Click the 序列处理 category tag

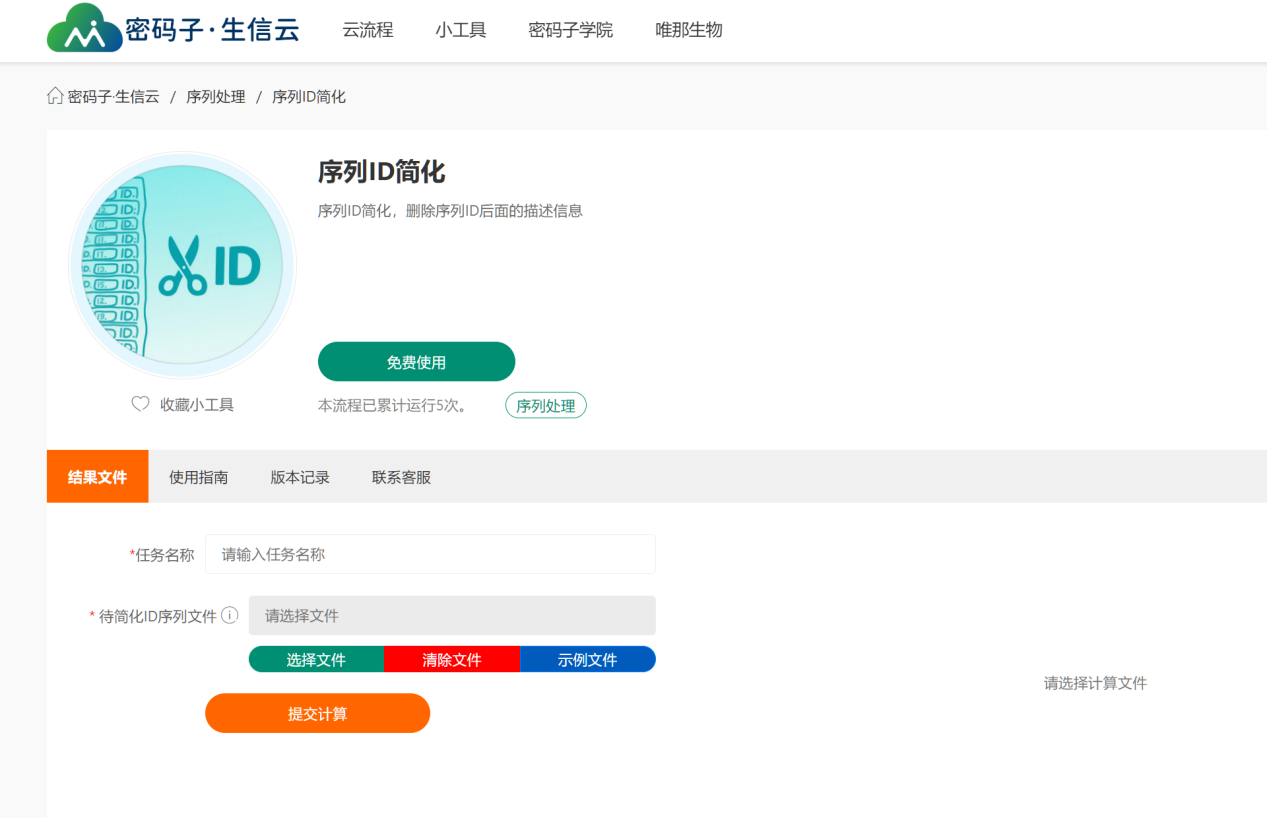coord(546,405)
